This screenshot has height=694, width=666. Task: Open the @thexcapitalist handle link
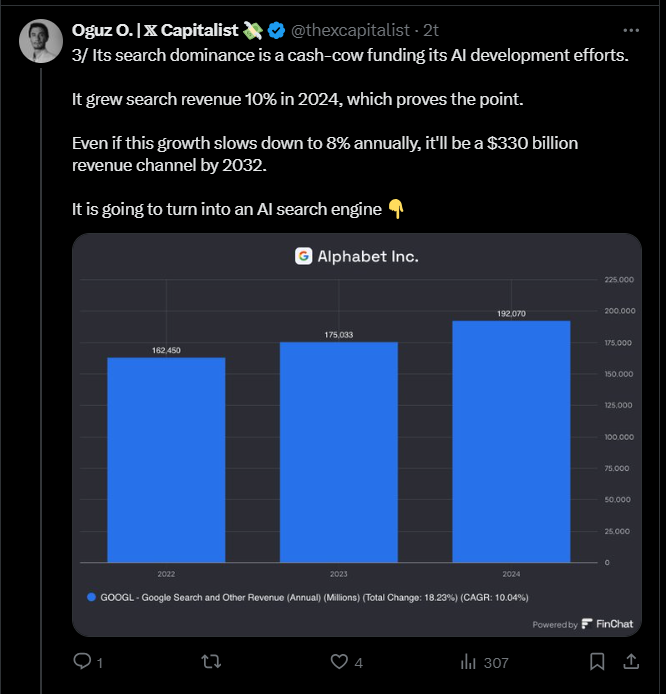[x=350, y=30]
